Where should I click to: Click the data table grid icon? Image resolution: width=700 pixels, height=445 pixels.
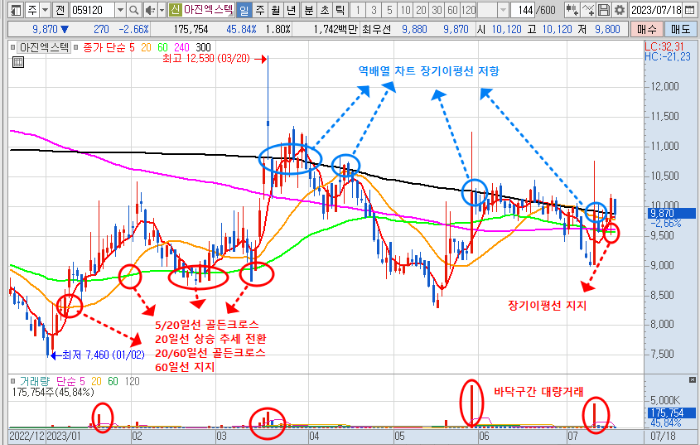tap(18, 62)
